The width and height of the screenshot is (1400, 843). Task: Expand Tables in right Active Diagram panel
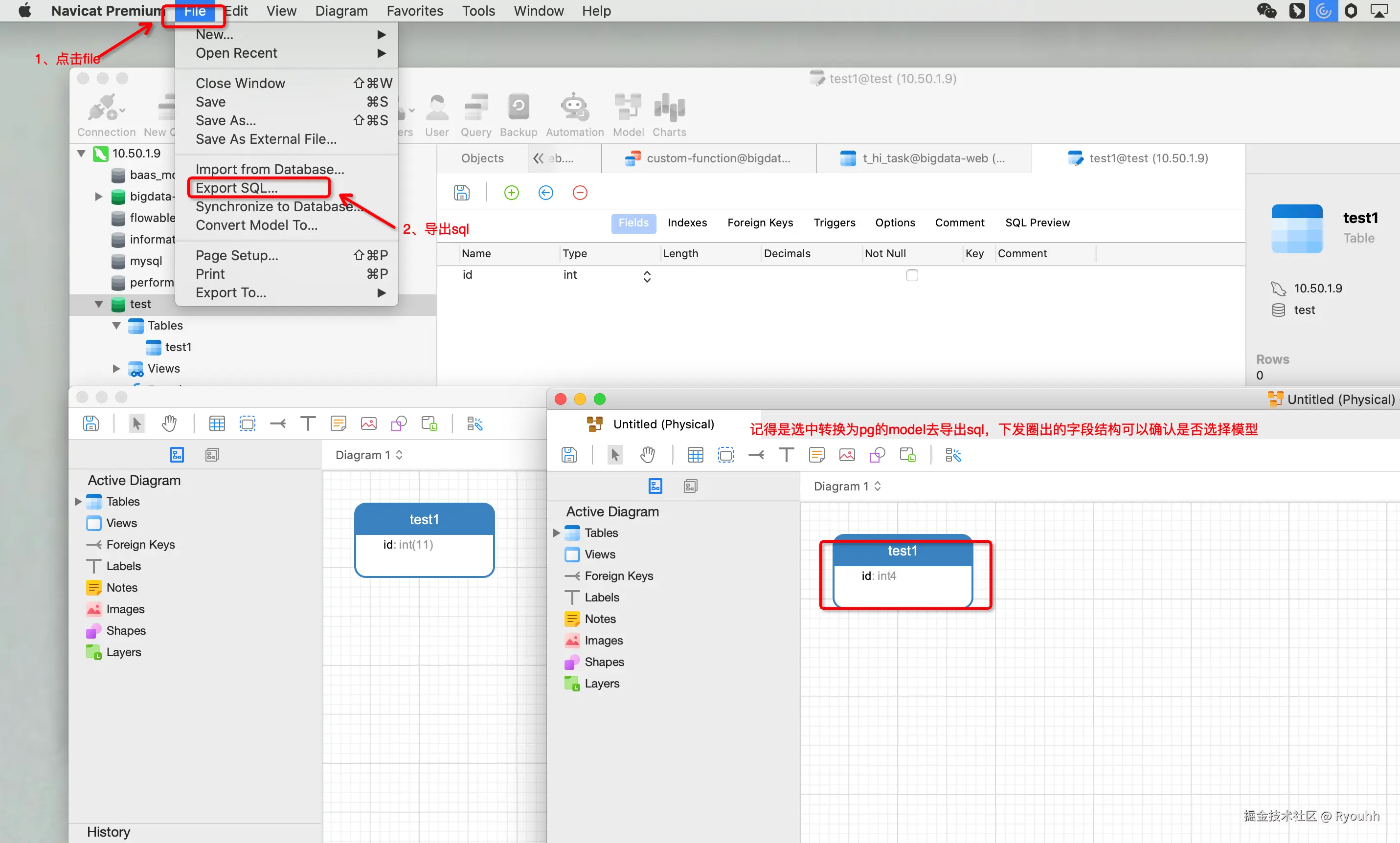[557, 533]
